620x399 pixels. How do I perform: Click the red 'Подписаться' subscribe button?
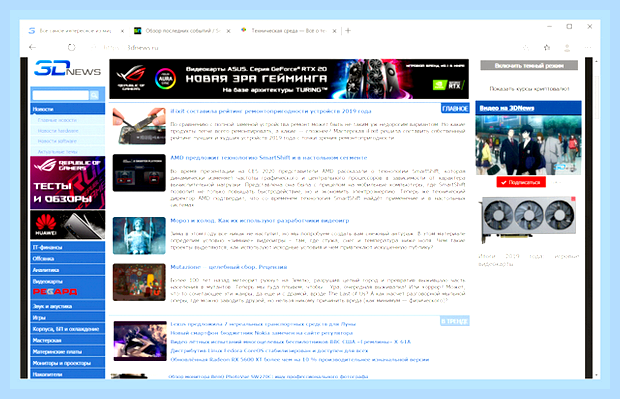click(x=521, y=182)
